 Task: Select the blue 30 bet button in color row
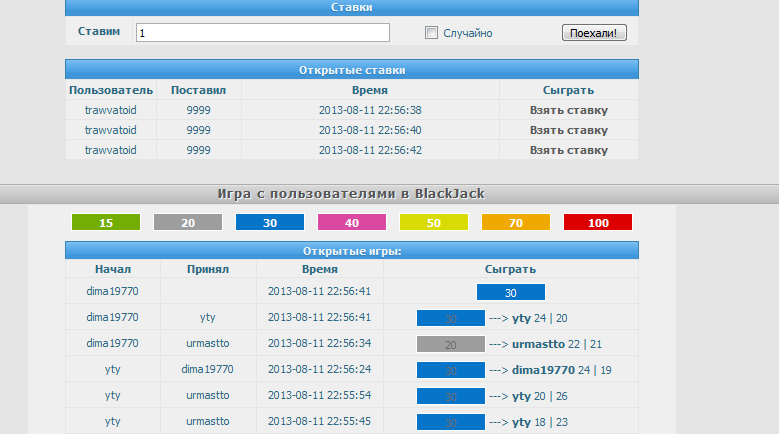tap(270, 222)
